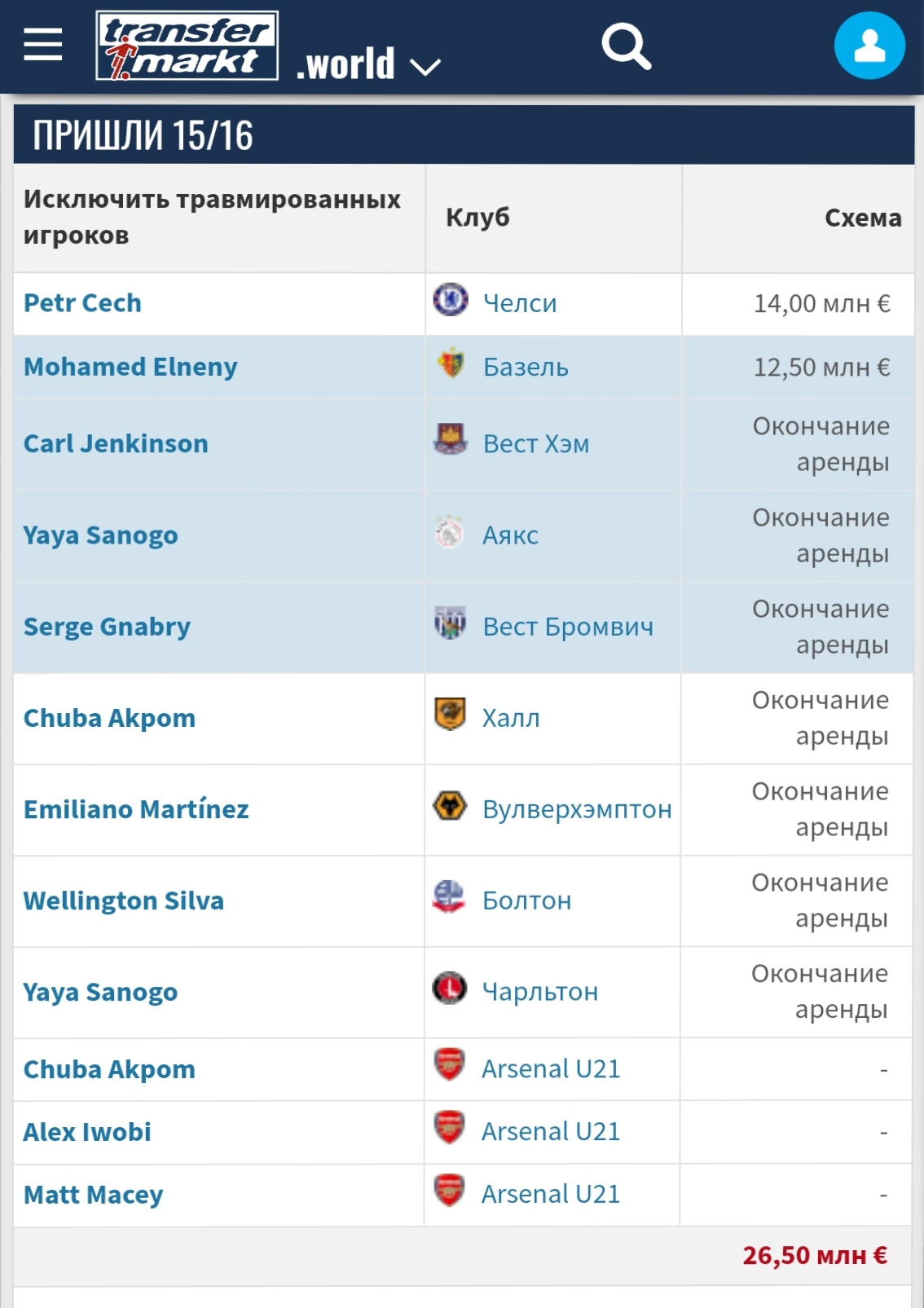The image size is (924, 1308).
Task: Select Alex Iwobi player link
Action: coord(87,1132)
